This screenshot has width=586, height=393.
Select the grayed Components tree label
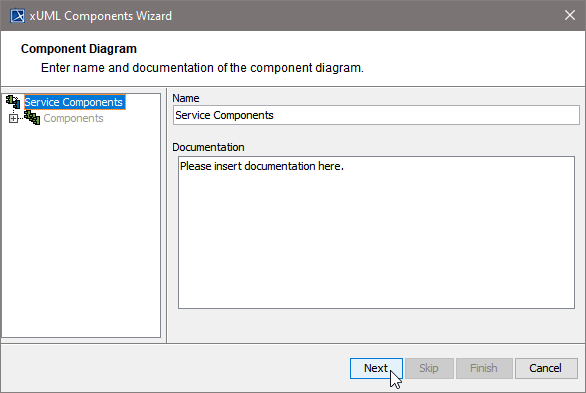[73, 118]
